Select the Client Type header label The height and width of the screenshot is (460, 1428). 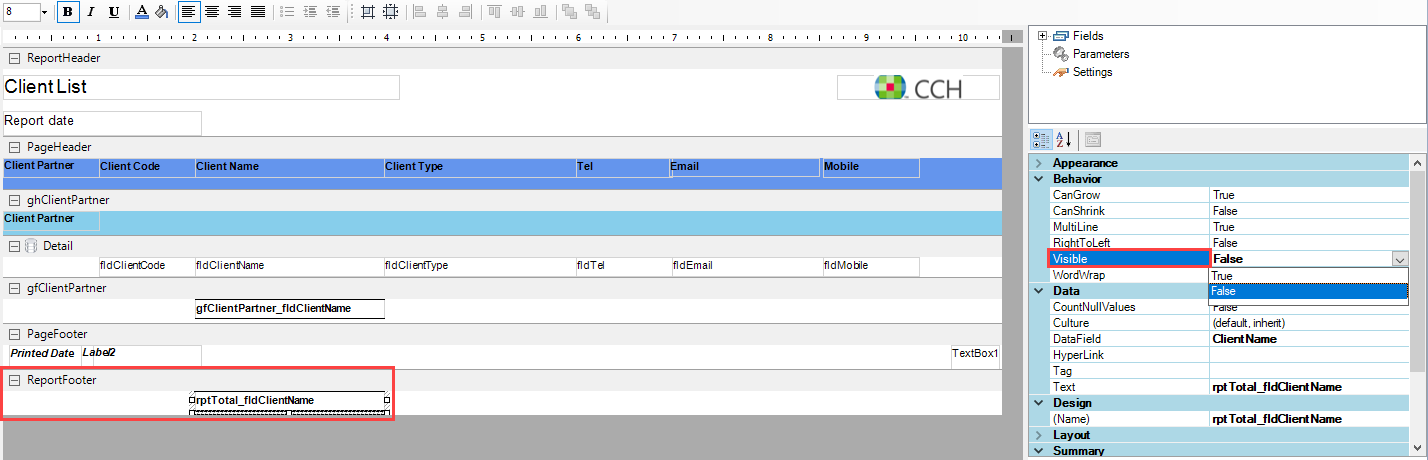[x=479, y=168]
